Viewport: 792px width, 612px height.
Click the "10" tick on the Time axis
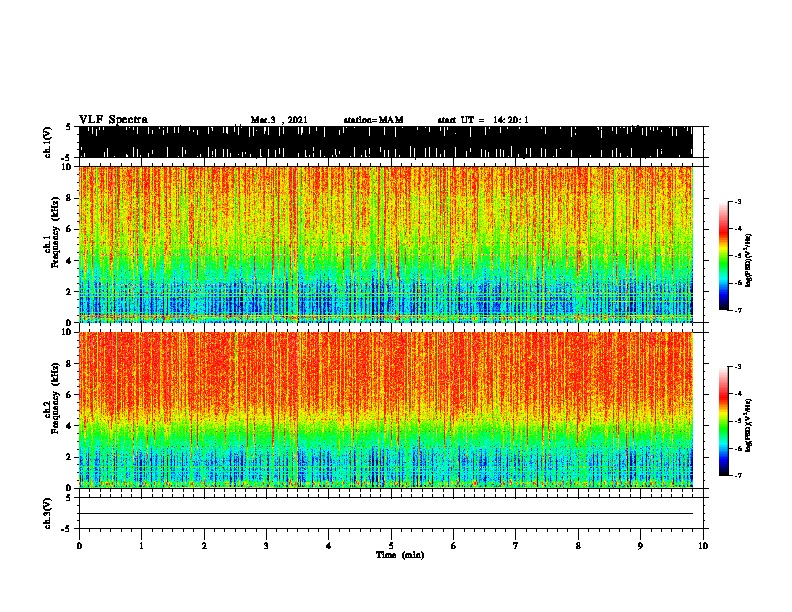coord(703,546)
